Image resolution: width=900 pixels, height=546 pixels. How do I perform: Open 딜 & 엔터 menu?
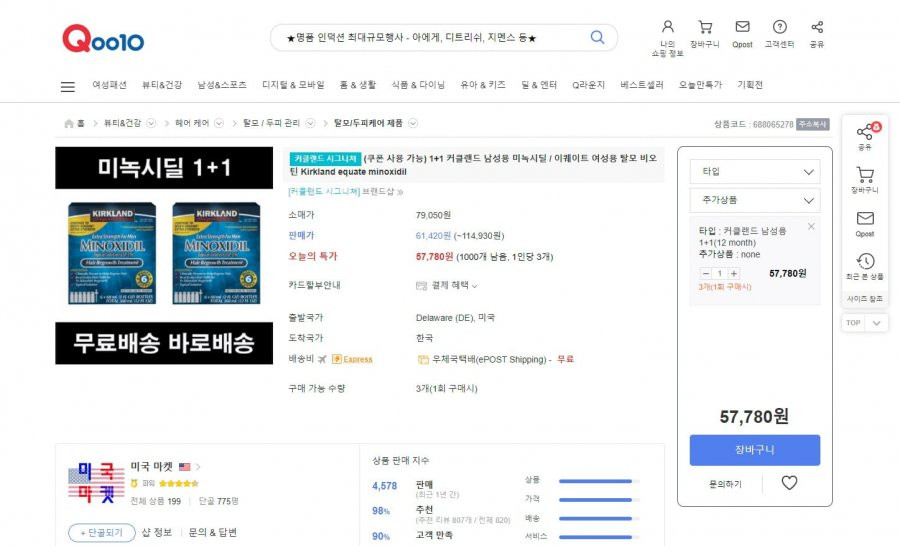tap(539, 84)
